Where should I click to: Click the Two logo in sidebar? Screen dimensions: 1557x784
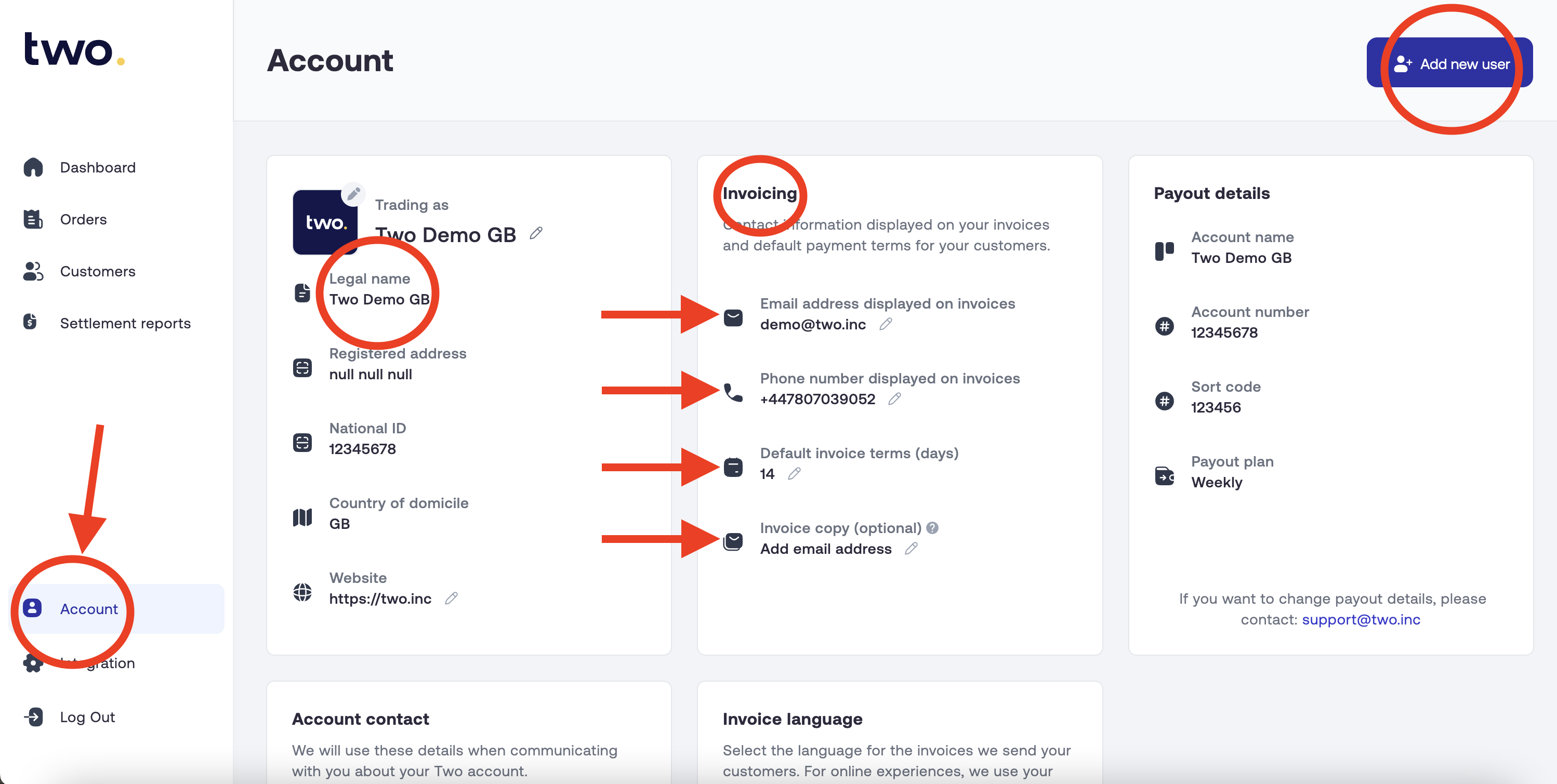[x=74, y=49]
